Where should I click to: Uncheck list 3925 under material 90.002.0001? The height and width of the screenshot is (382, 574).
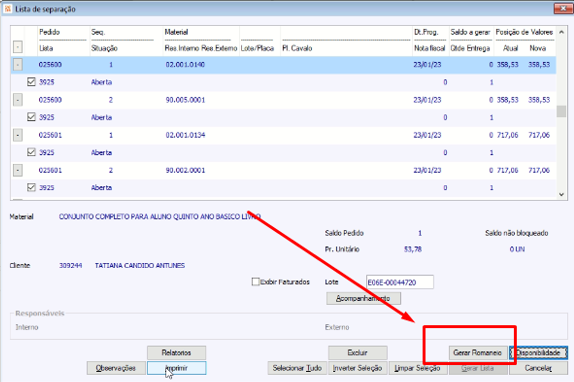point(31,187)
